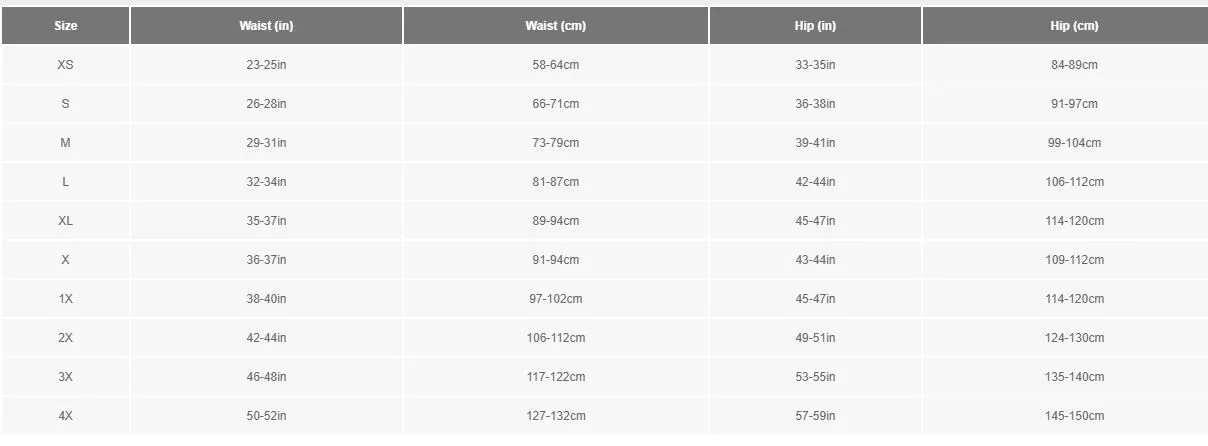Click the Waist (in) column header
The width and height of the screenshot is (1208, 446).
click(266, 26)
